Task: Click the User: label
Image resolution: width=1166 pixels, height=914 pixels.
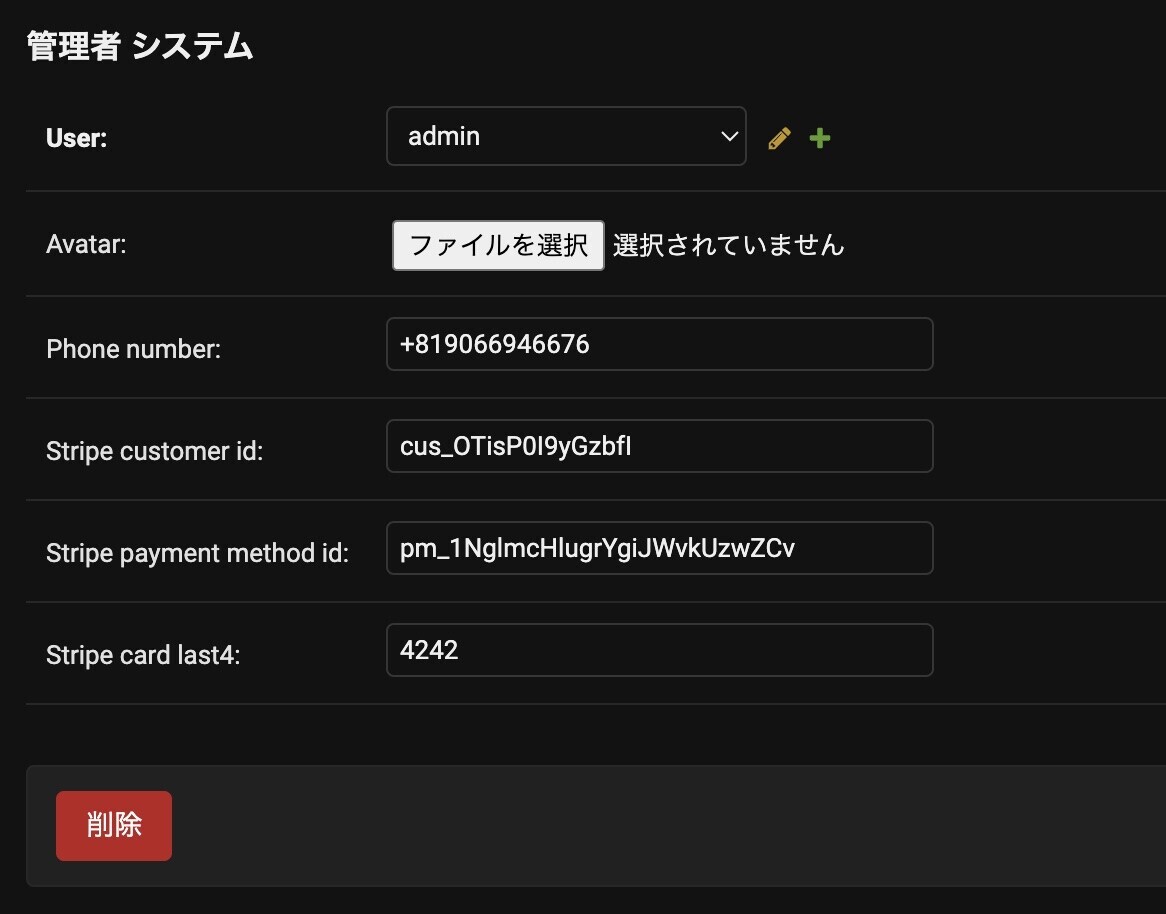Action: click(x=77, y=138)
